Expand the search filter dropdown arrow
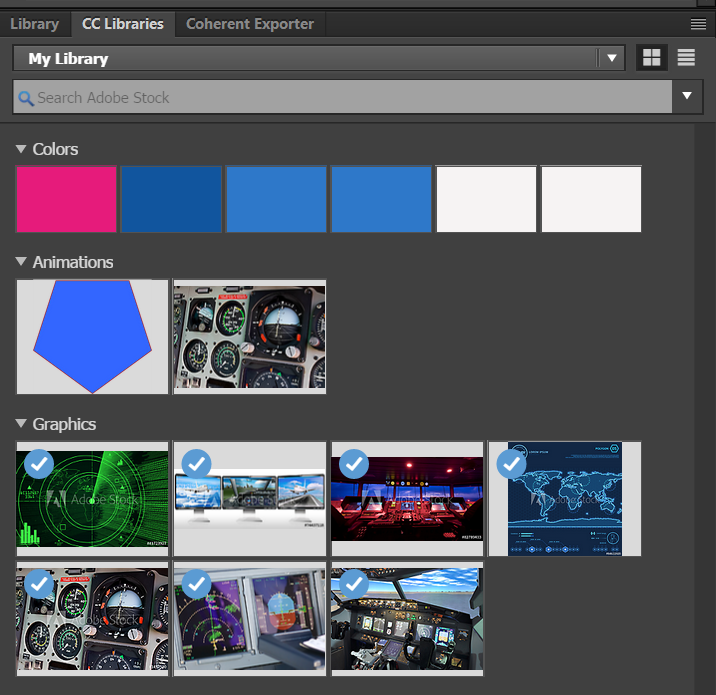716x695 pixels. tap(687, 97)
